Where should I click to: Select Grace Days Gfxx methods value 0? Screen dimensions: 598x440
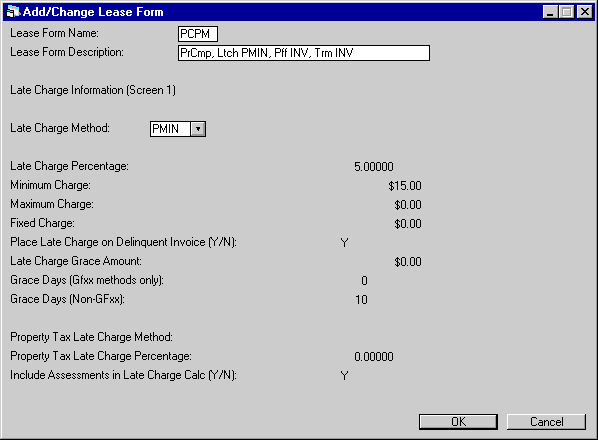pyautogui.click(x=364, y=281)
